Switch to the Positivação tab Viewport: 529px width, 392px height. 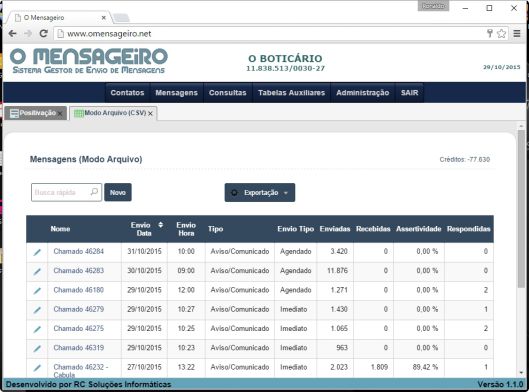click(x=33, y=113)
